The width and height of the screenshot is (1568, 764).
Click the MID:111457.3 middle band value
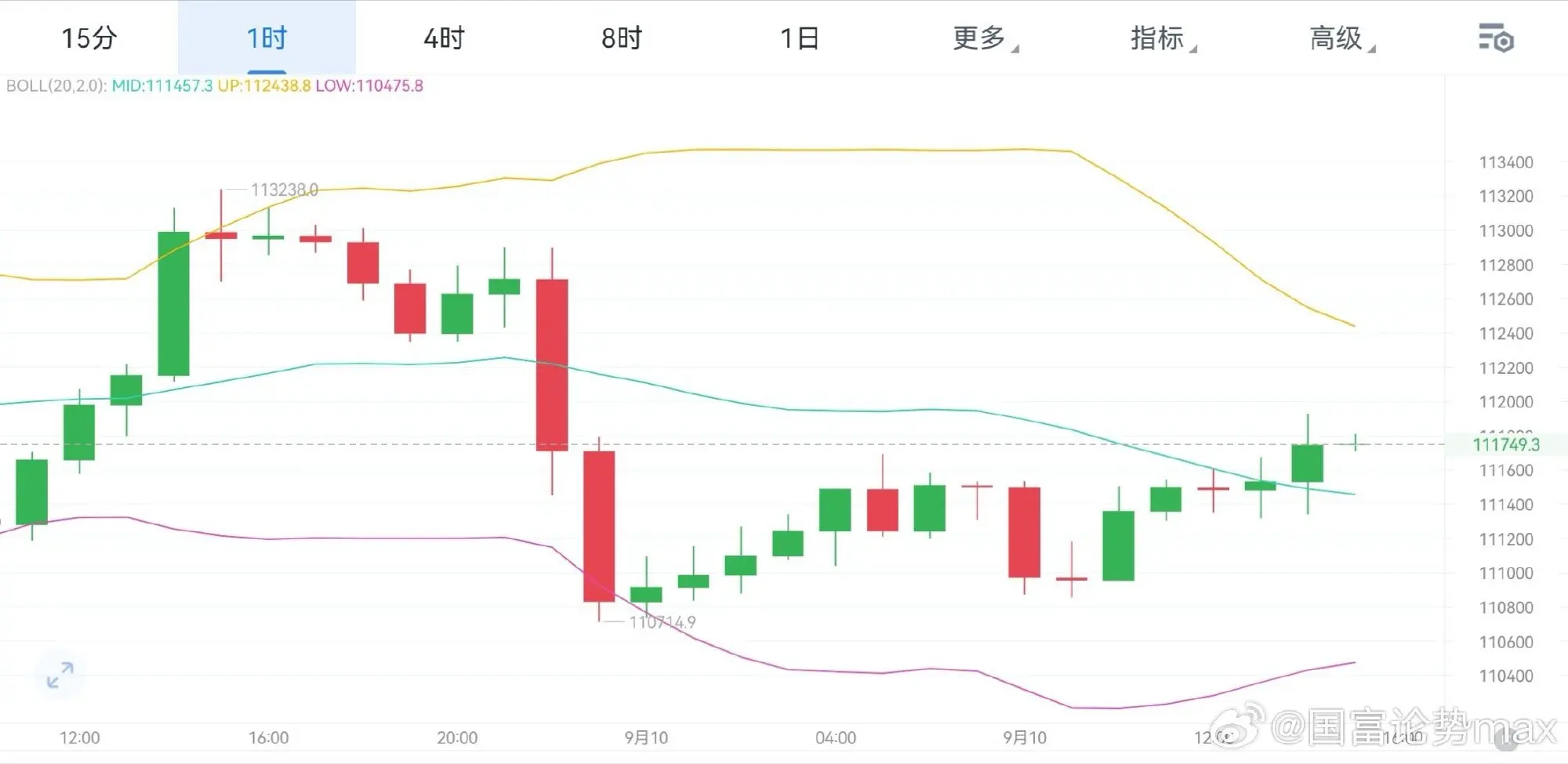[x=162, y=85]
